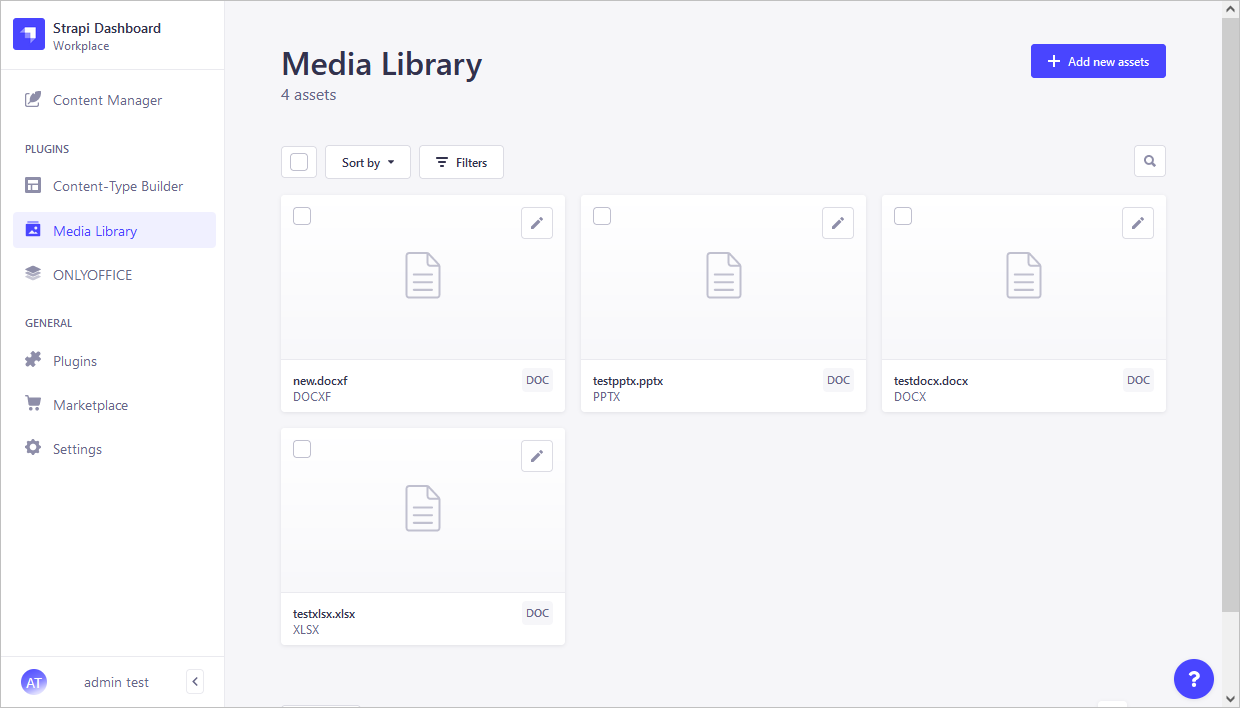Click the search magnifier icon
Image resolution: width=1240 pixels, height=708 pixels.
pyautogui.click(x=1149, y=161)
